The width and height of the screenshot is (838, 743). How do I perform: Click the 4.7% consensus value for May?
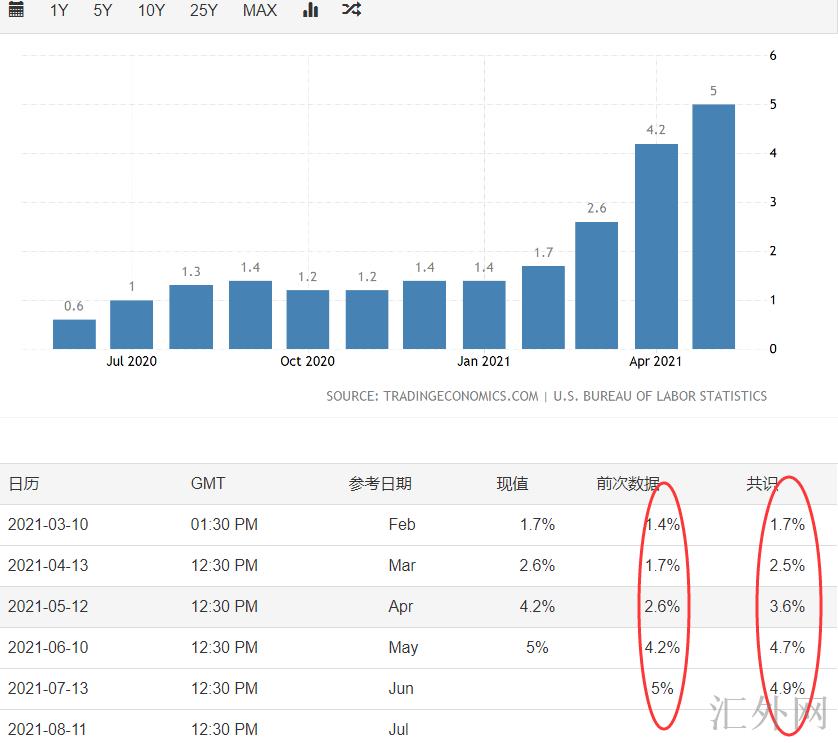tap(787, 647)
